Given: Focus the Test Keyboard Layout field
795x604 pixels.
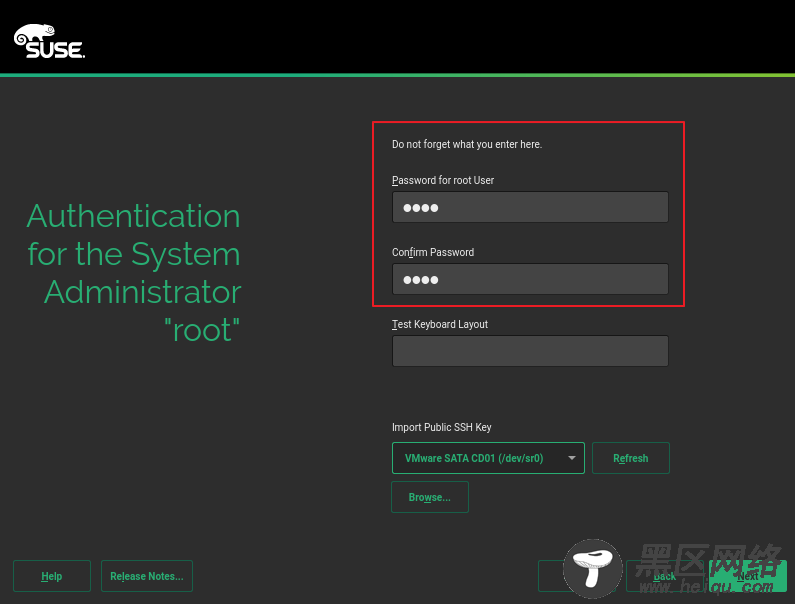Looking at the screenshot, I should coord(530,351).
